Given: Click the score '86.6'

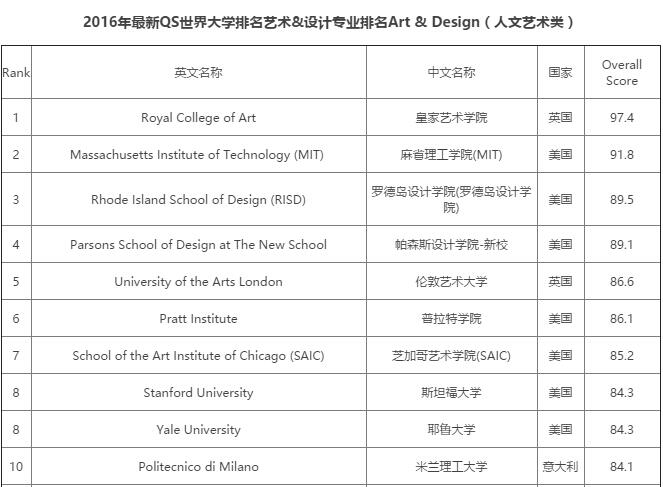Looking at the screenshot, I should (622, 282).
